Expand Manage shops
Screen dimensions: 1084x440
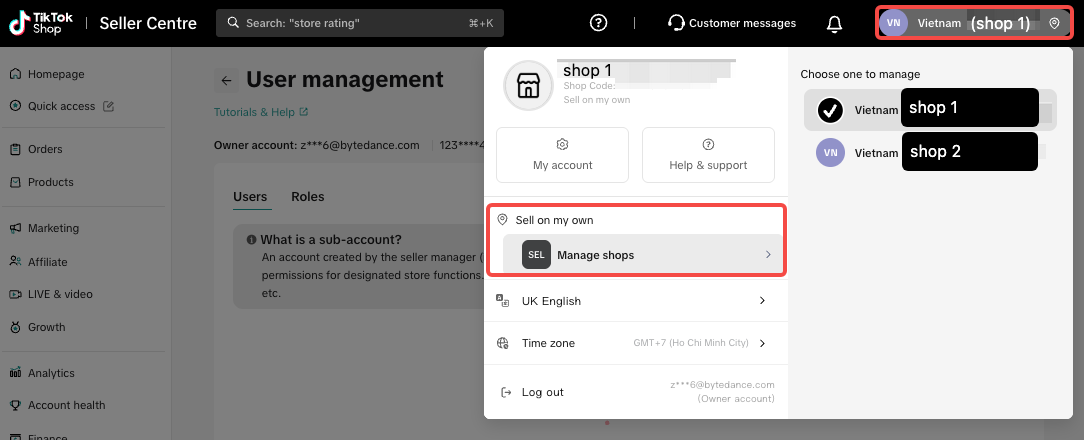(x=643, y=255)
